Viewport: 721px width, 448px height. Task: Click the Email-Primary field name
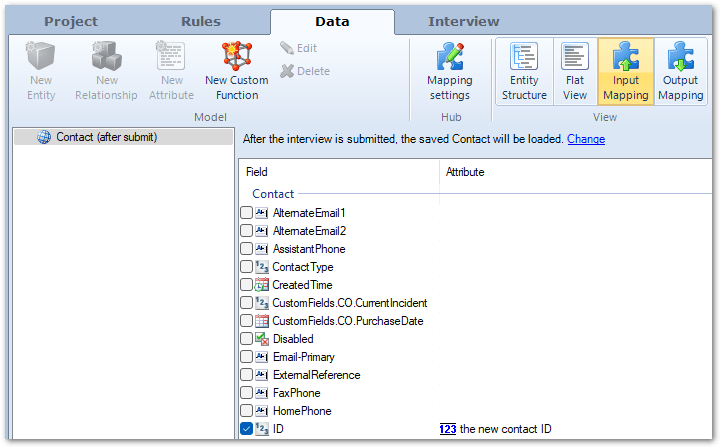point(303,356)
